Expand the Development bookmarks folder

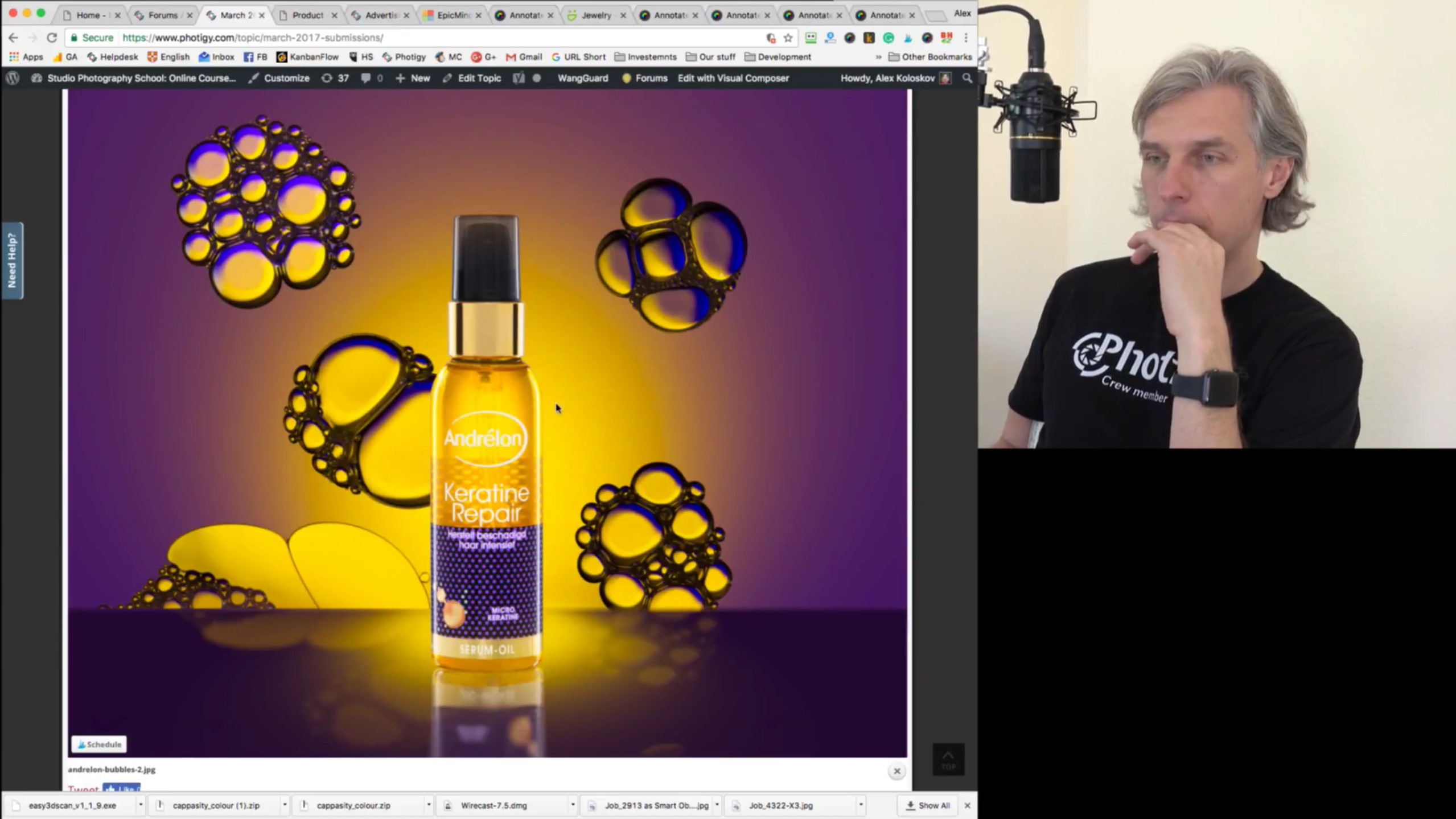[778, 57]
